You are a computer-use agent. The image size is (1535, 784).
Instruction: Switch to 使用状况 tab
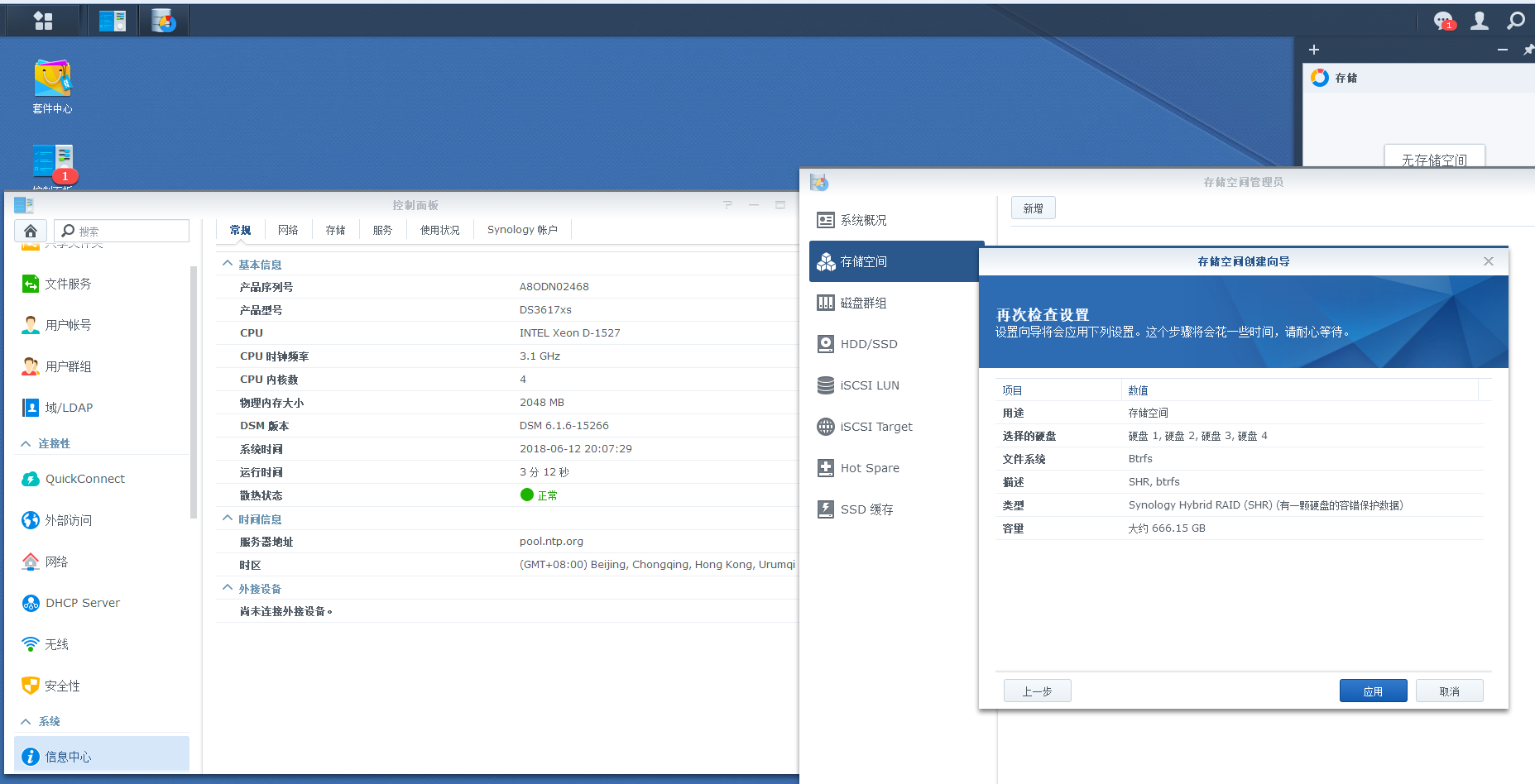439,230
